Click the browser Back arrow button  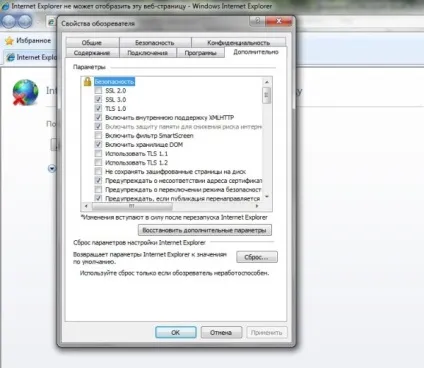coord(8,22)
